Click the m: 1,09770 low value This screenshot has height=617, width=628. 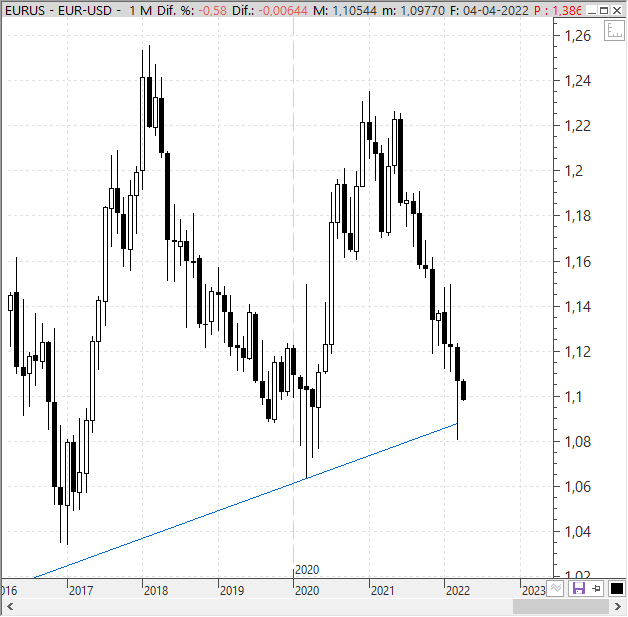coord(413,10)
